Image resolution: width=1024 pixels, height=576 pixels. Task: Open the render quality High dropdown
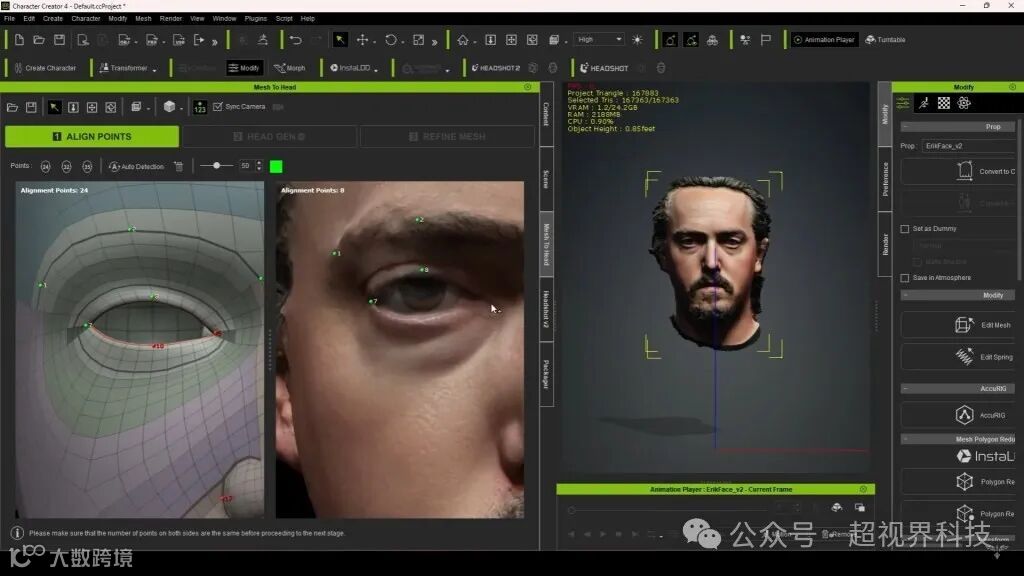pyautogui.click(x=599, y=40)
